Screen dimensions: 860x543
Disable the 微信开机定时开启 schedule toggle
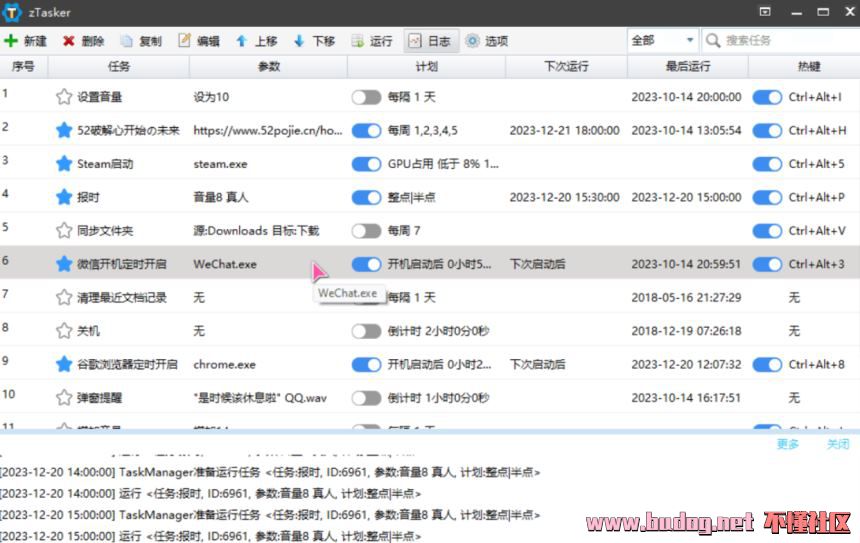[x=366, y=264]
